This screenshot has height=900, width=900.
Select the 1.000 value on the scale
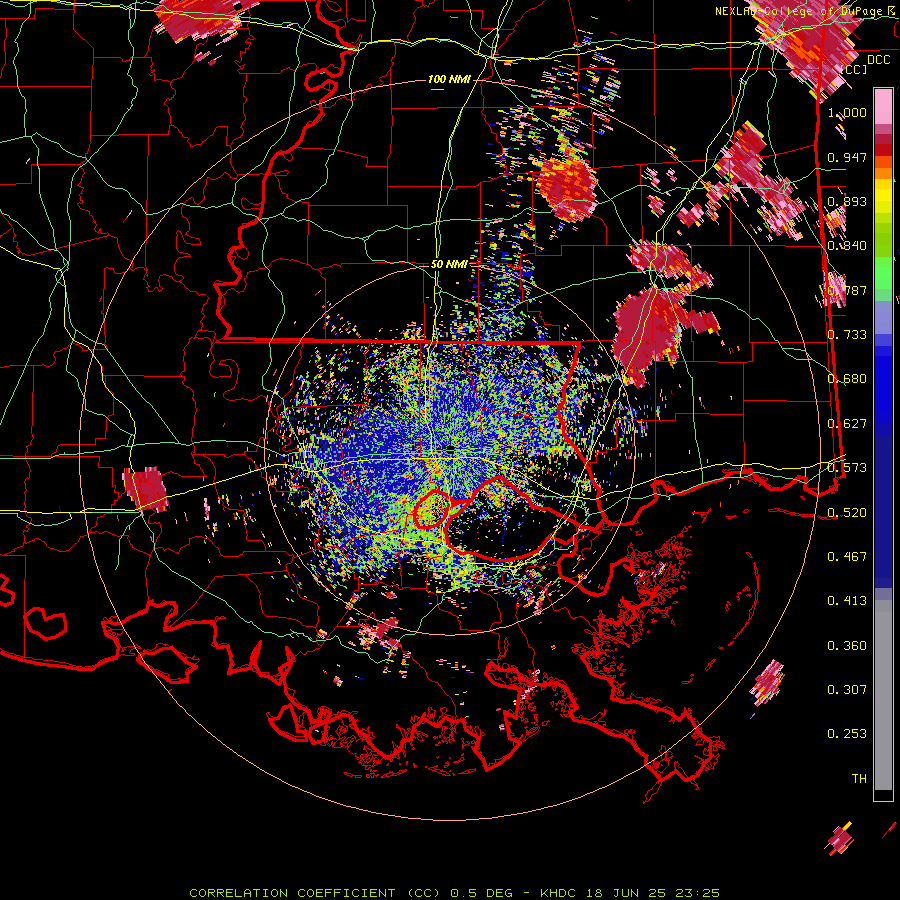pos(847,112)
